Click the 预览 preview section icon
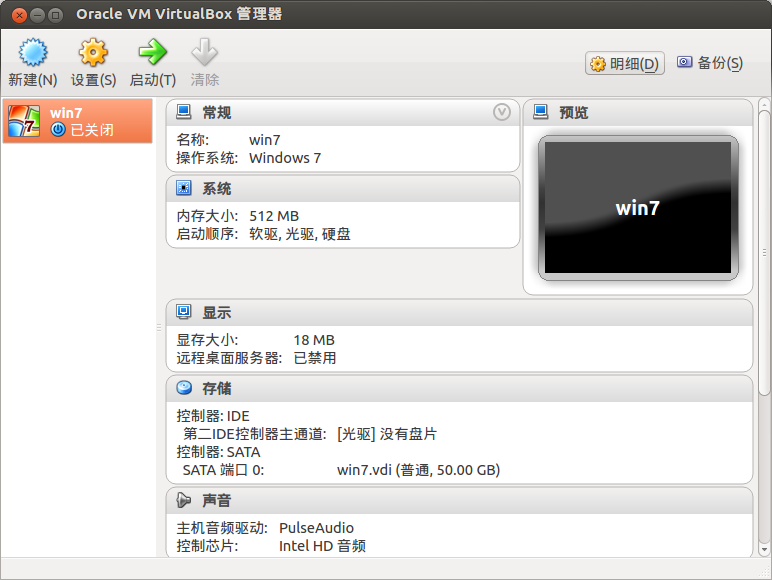 (541, 112)
